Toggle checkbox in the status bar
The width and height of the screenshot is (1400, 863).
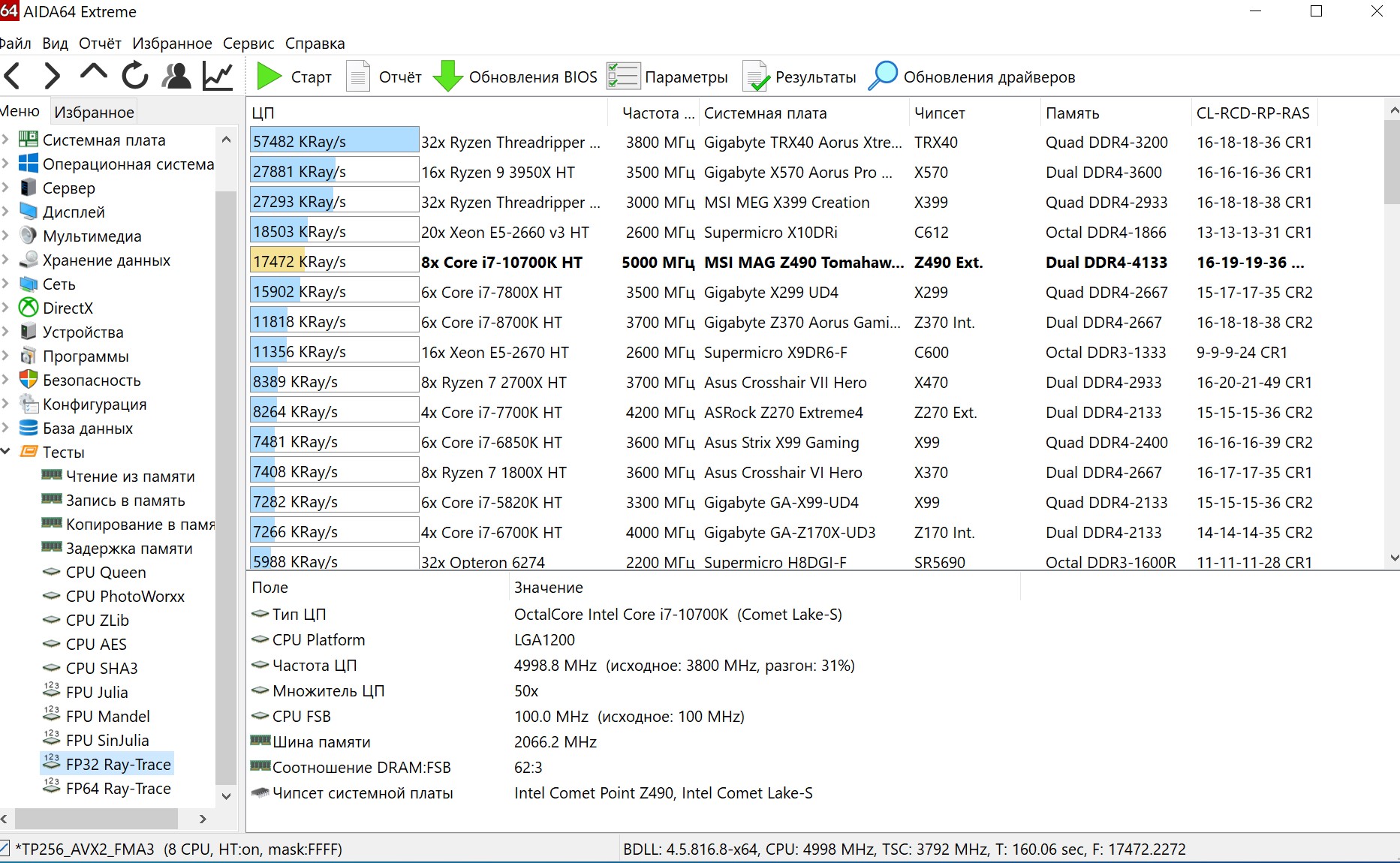[5, 849]
